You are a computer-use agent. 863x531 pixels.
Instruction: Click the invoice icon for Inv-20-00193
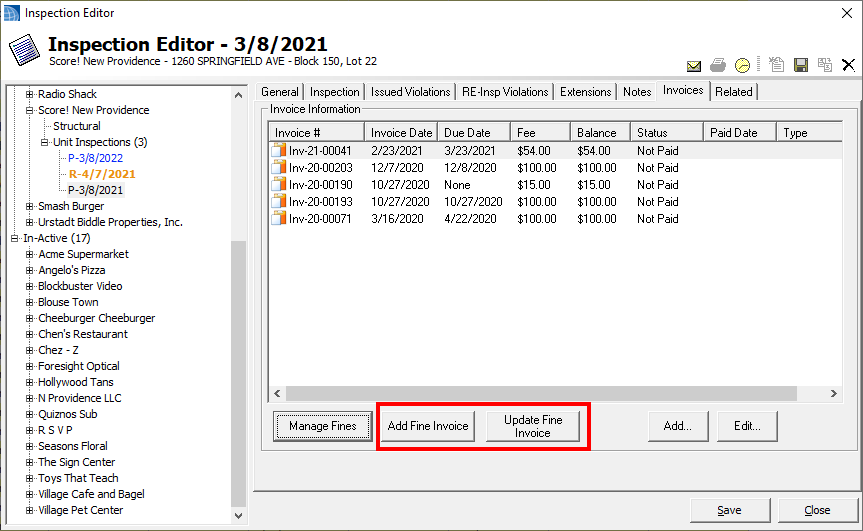tap(279, 201)
